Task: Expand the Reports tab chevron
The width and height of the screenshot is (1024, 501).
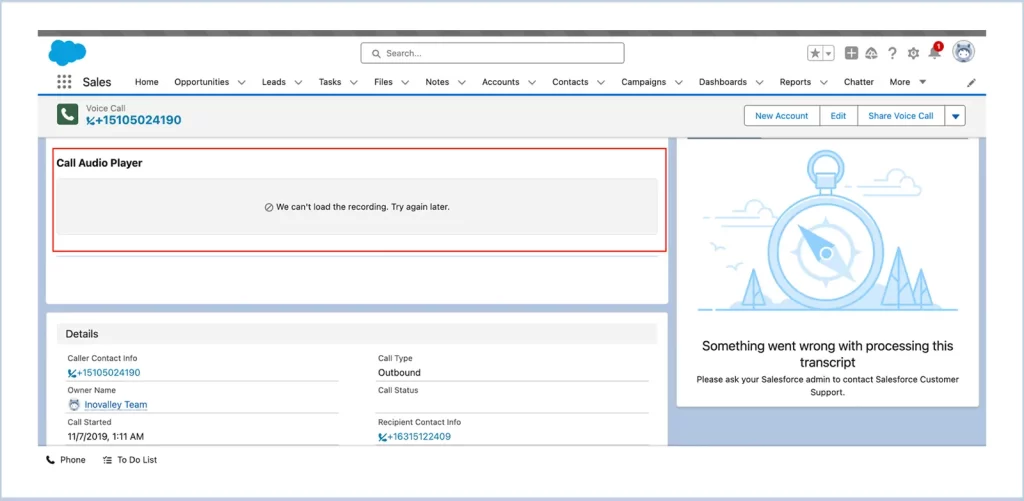Action: pyautogui.click(x=824, y=82)
